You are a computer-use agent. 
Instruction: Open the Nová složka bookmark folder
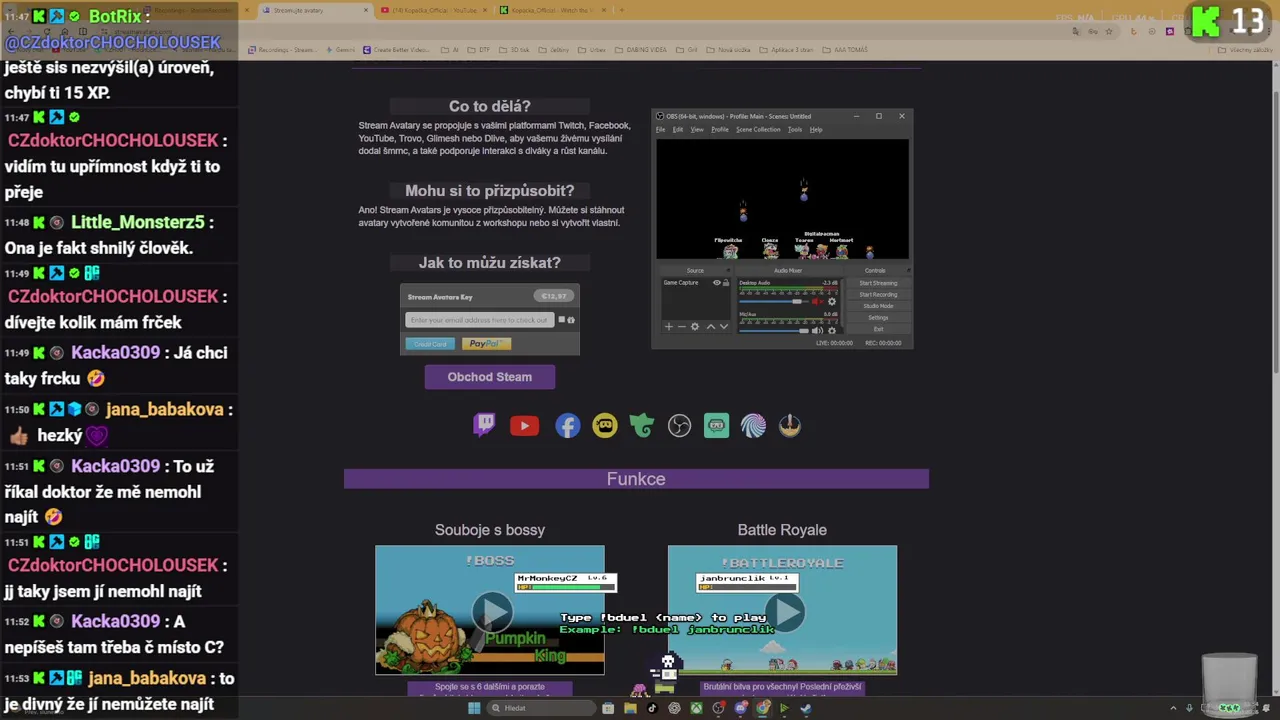point(728,50)
